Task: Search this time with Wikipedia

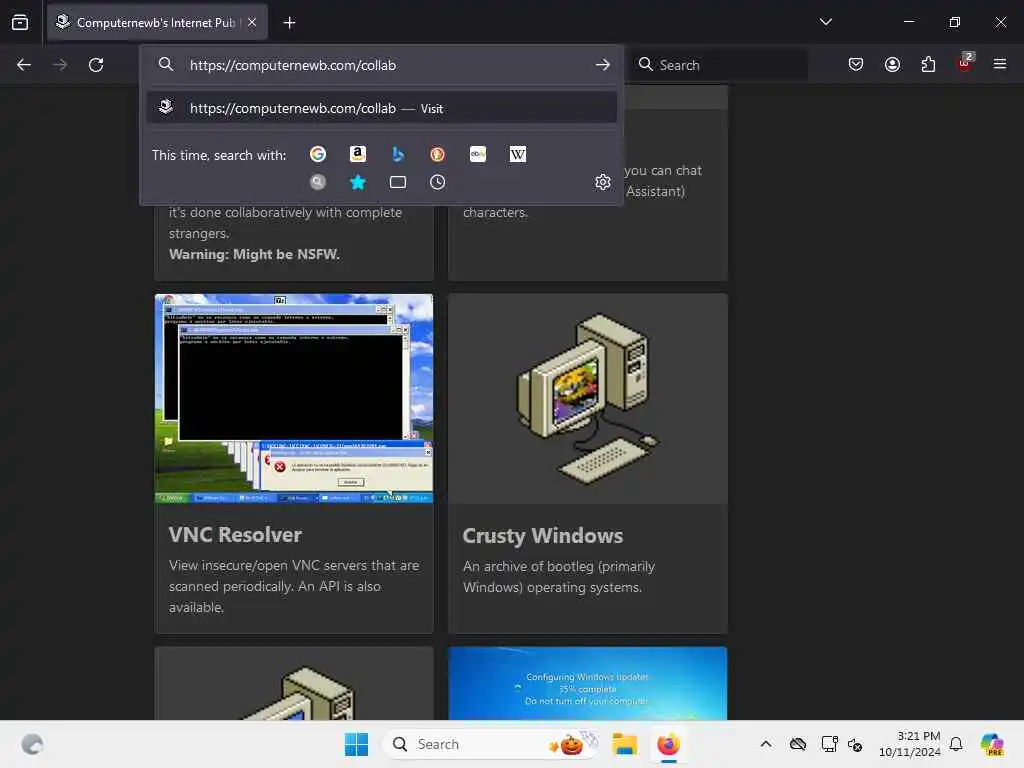Action: [x=517, y=154]
